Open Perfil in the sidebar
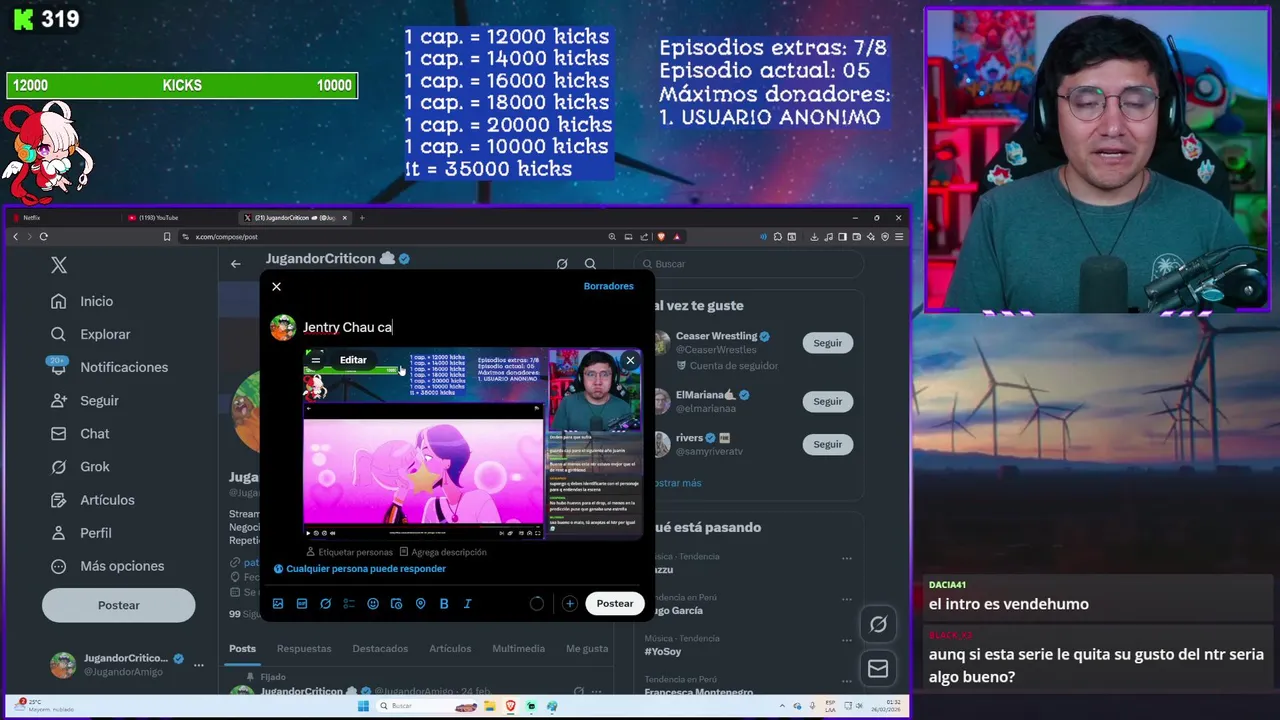The height and width of the screenshot is (720, 1280). pyautogui.click(x=82, y=533)
